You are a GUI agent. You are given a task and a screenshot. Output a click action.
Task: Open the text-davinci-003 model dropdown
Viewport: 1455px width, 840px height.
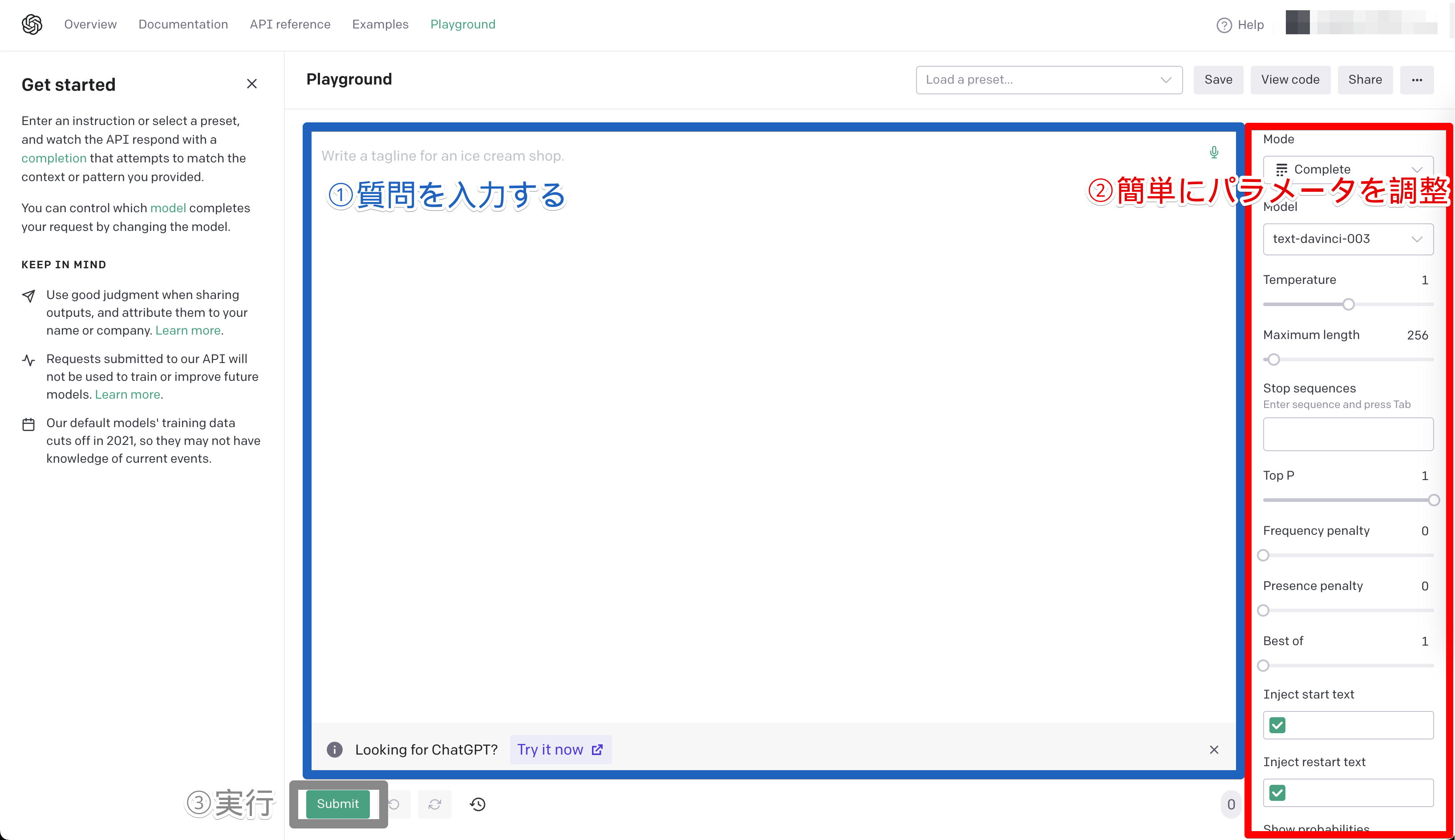[1348, 239]
